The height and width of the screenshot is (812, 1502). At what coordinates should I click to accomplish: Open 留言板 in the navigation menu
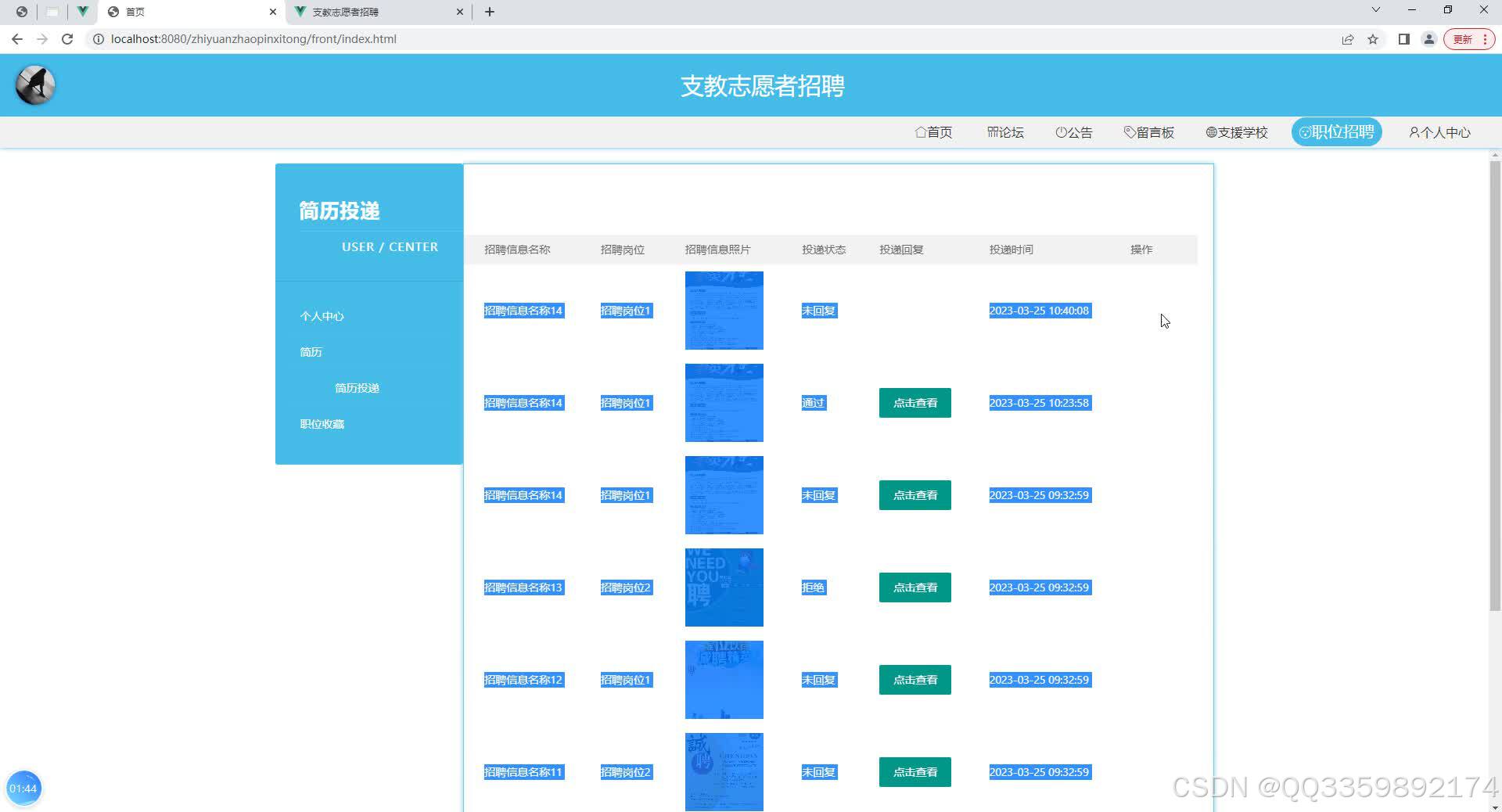tap(1149, 132)
